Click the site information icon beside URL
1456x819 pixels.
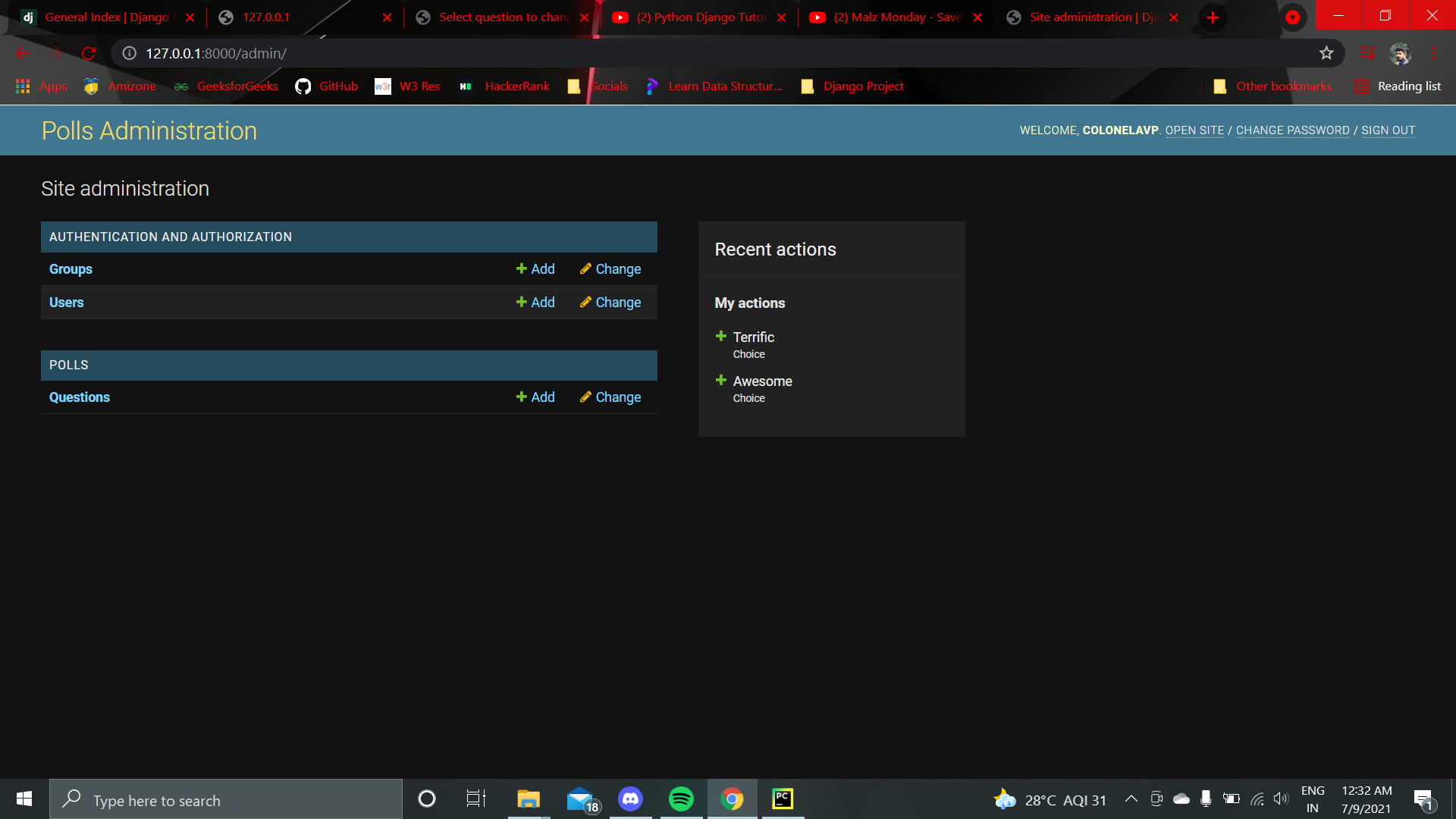tap(130, 53)
